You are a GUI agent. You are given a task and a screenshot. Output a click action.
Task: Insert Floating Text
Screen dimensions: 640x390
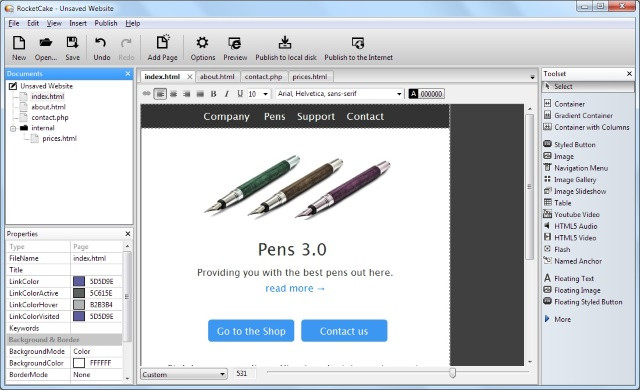(569, 278)
